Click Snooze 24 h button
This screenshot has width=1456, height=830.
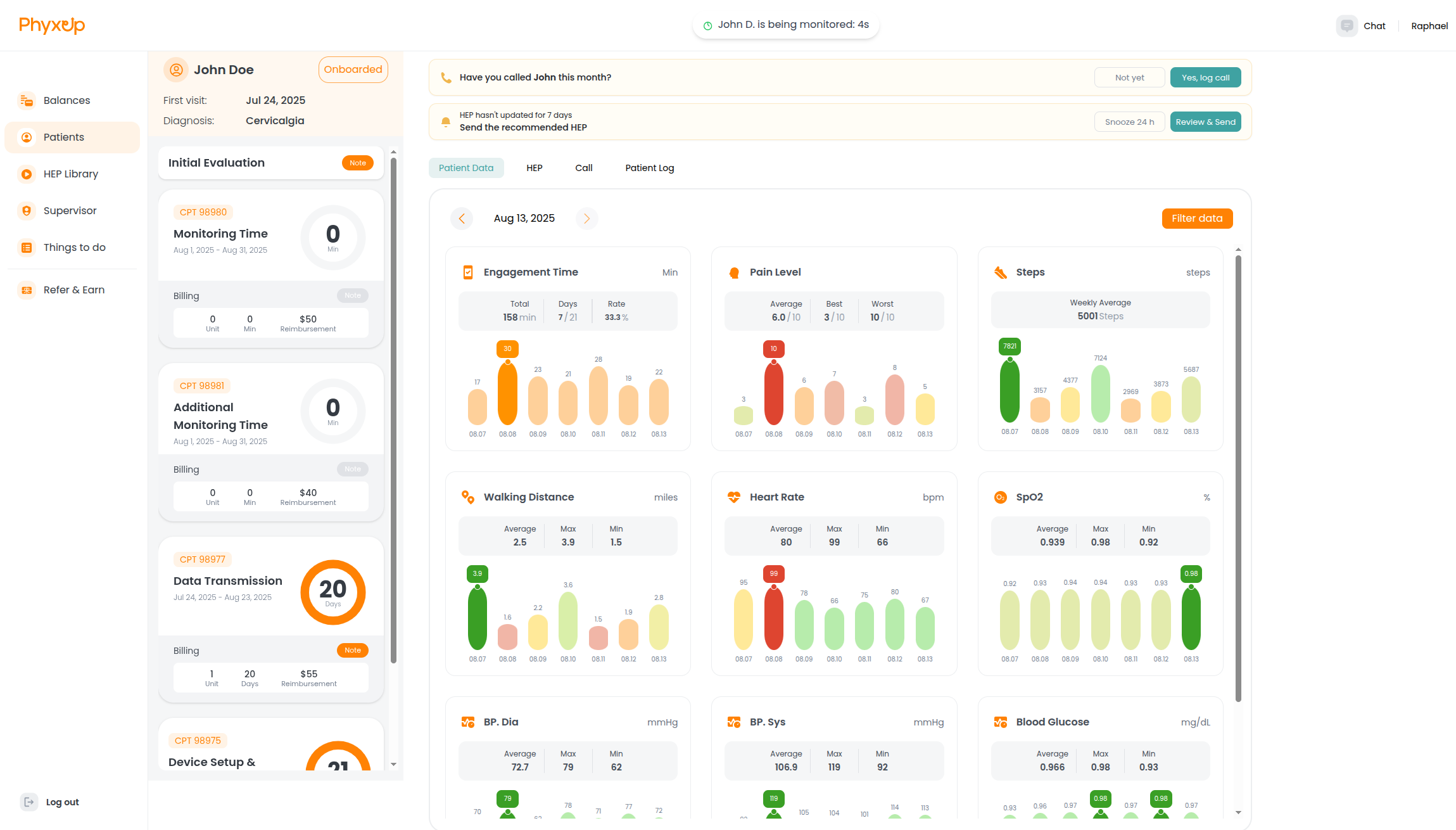tap(1130, 122)
